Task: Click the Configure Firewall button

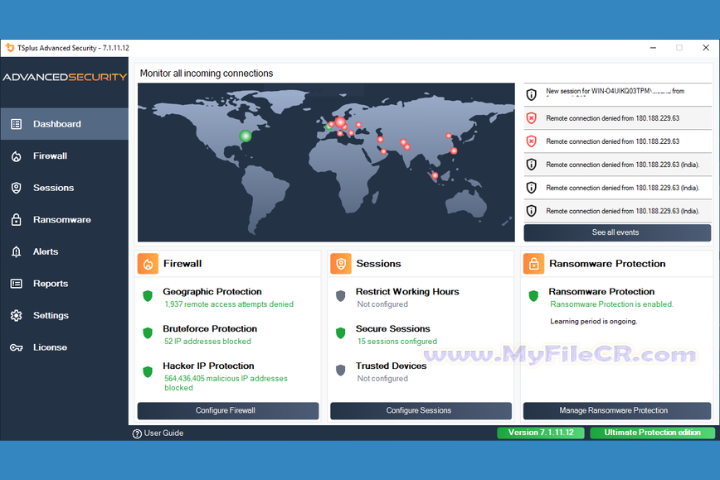Action: [x=228, y=411]
